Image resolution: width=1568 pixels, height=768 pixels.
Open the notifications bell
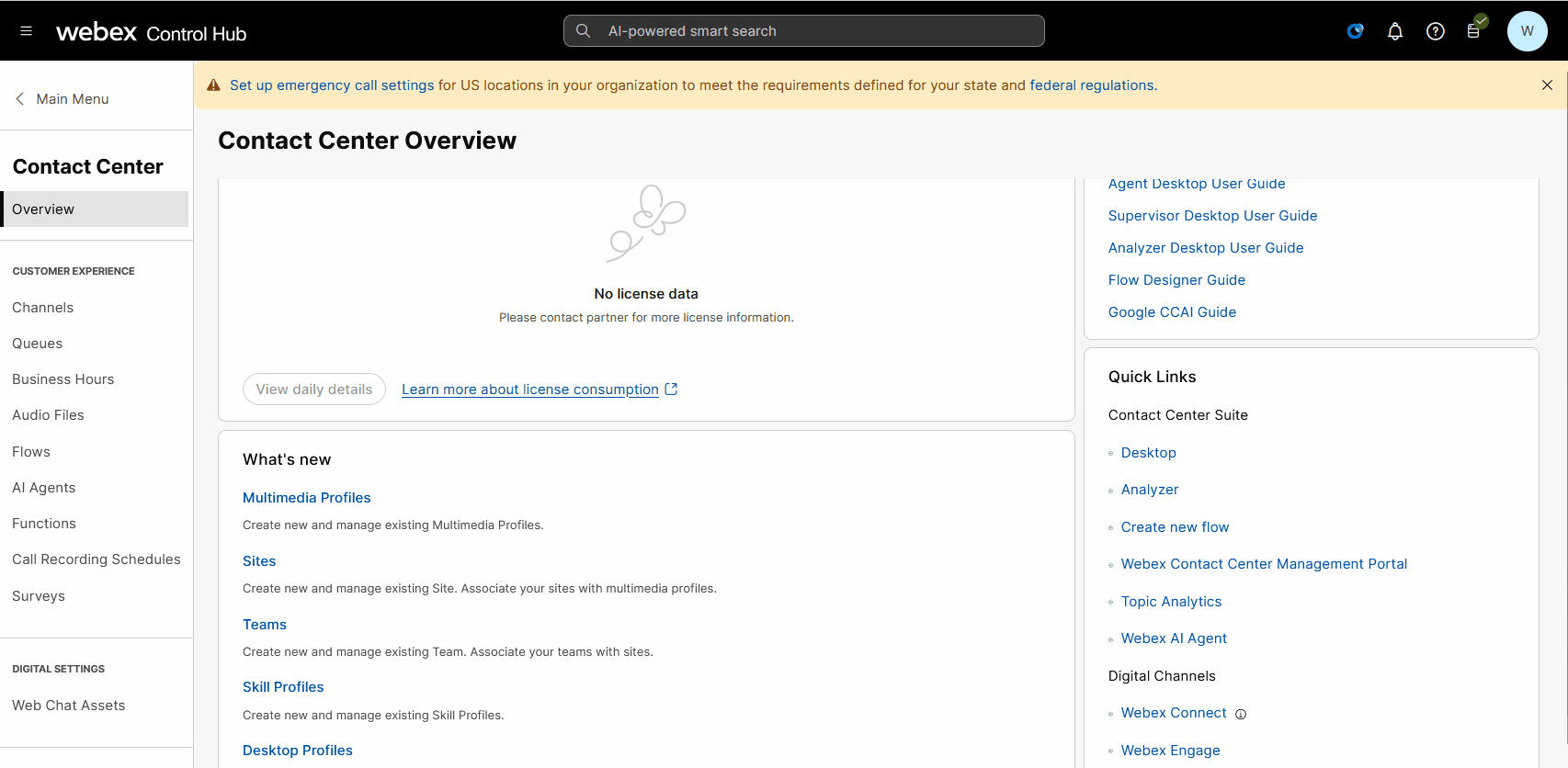click(1394, 31)
